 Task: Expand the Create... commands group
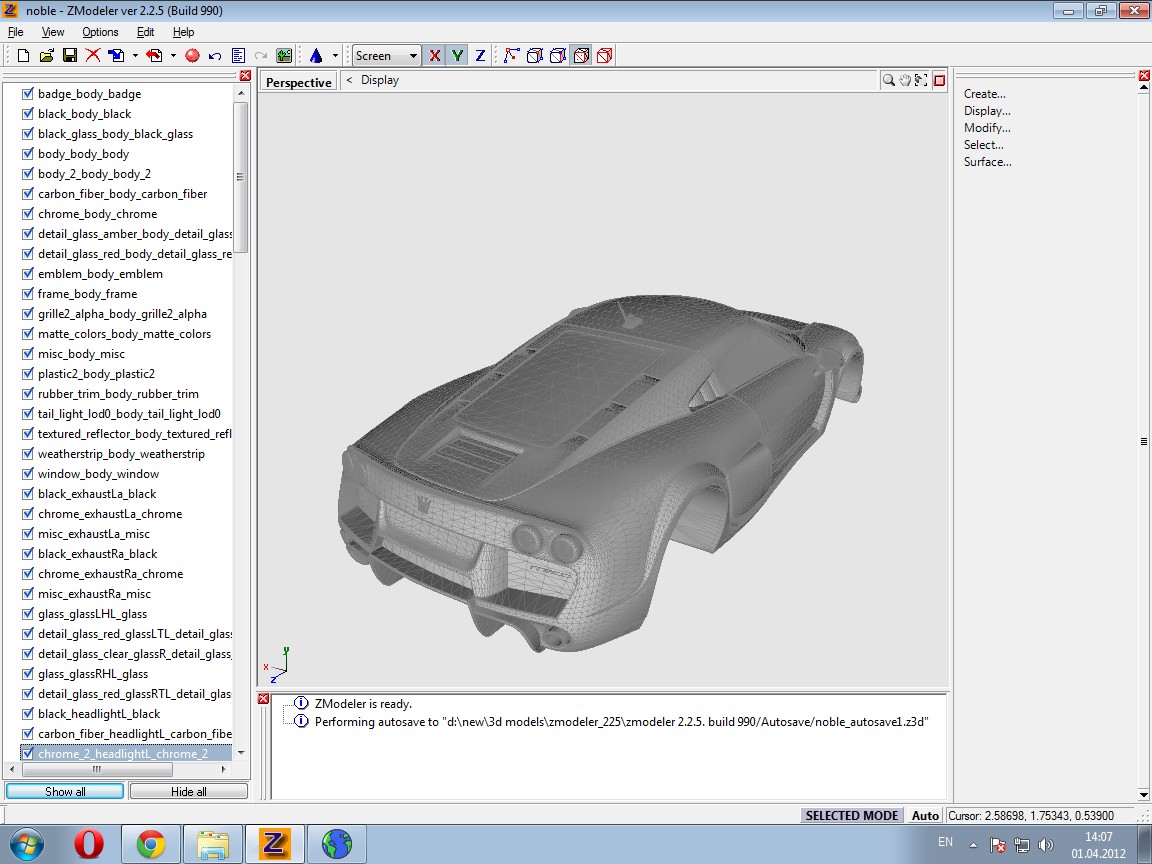point(985,94)
